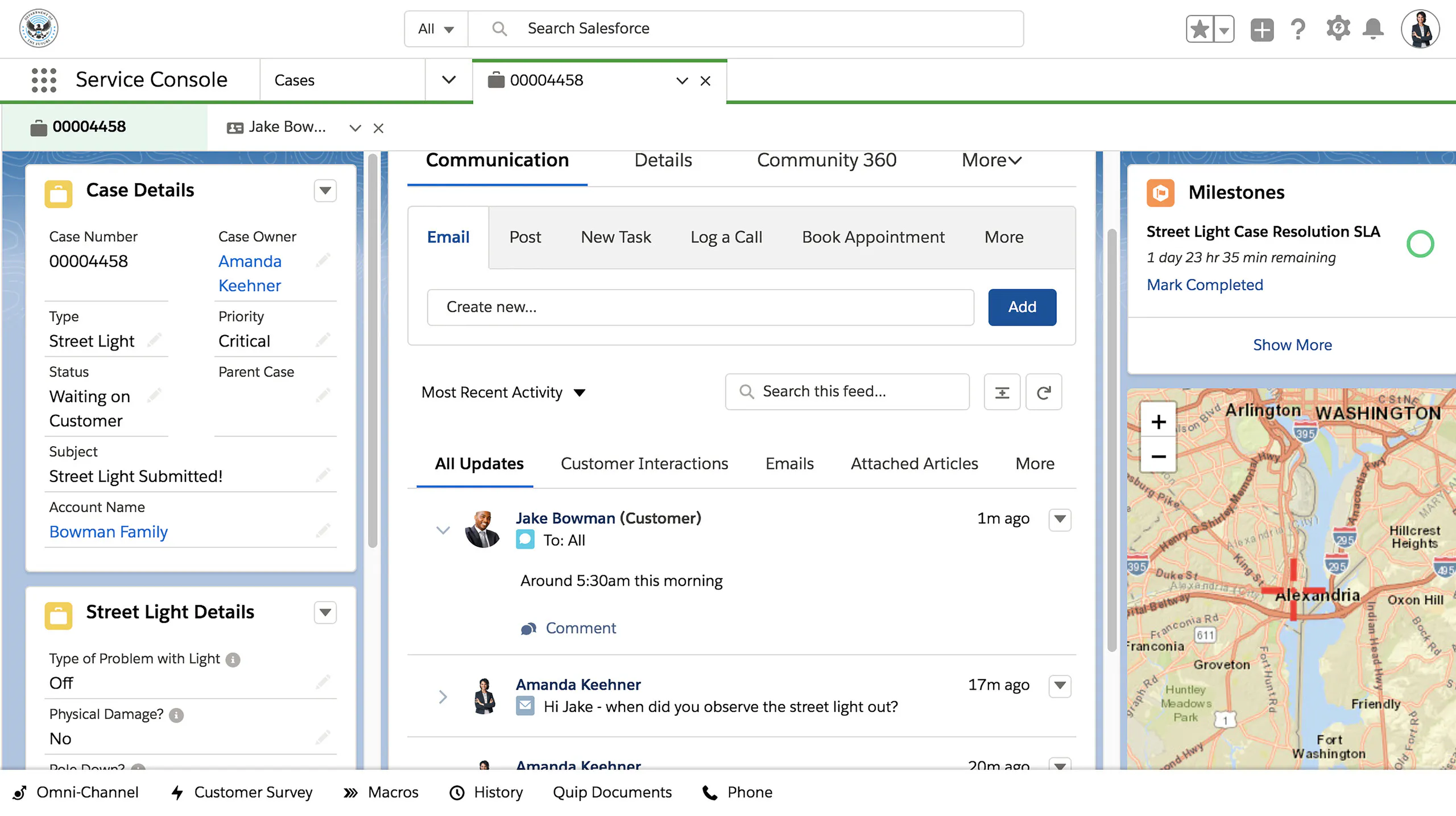This screenshot has width=1456, height=816.
Task: Select the Log a Call action tab
Action: point(726,237)
